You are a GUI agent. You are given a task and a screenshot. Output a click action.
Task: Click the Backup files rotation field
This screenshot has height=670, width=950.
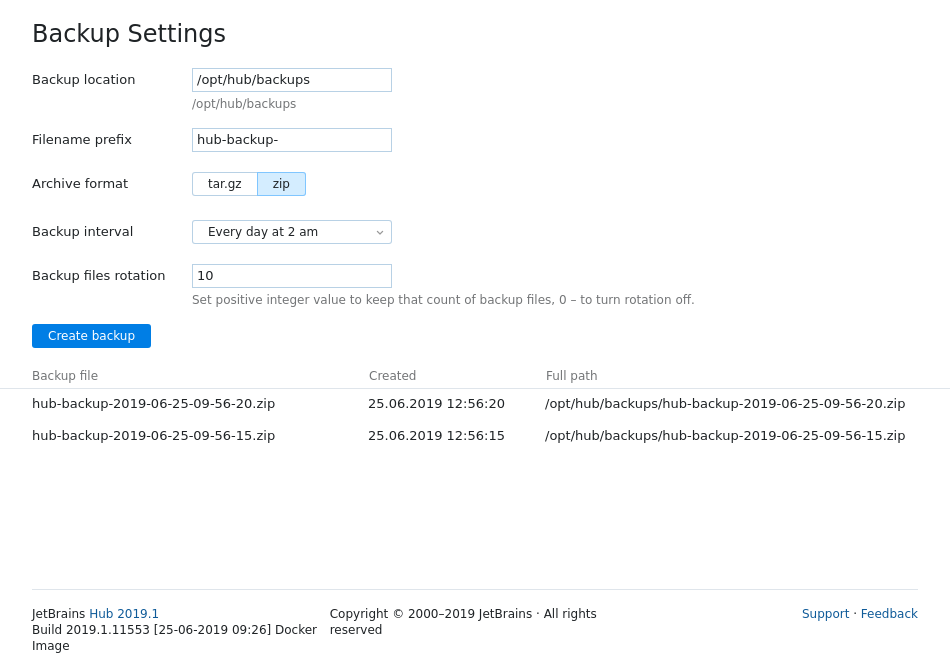[291, 276]
